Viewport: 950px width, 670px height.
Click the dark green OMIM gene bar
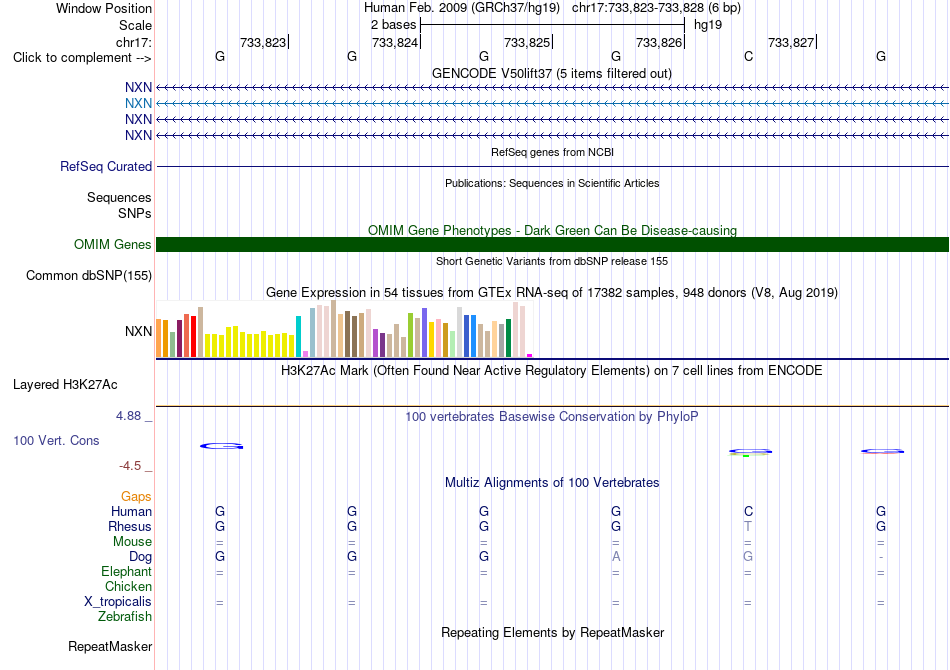coord(552,244)
